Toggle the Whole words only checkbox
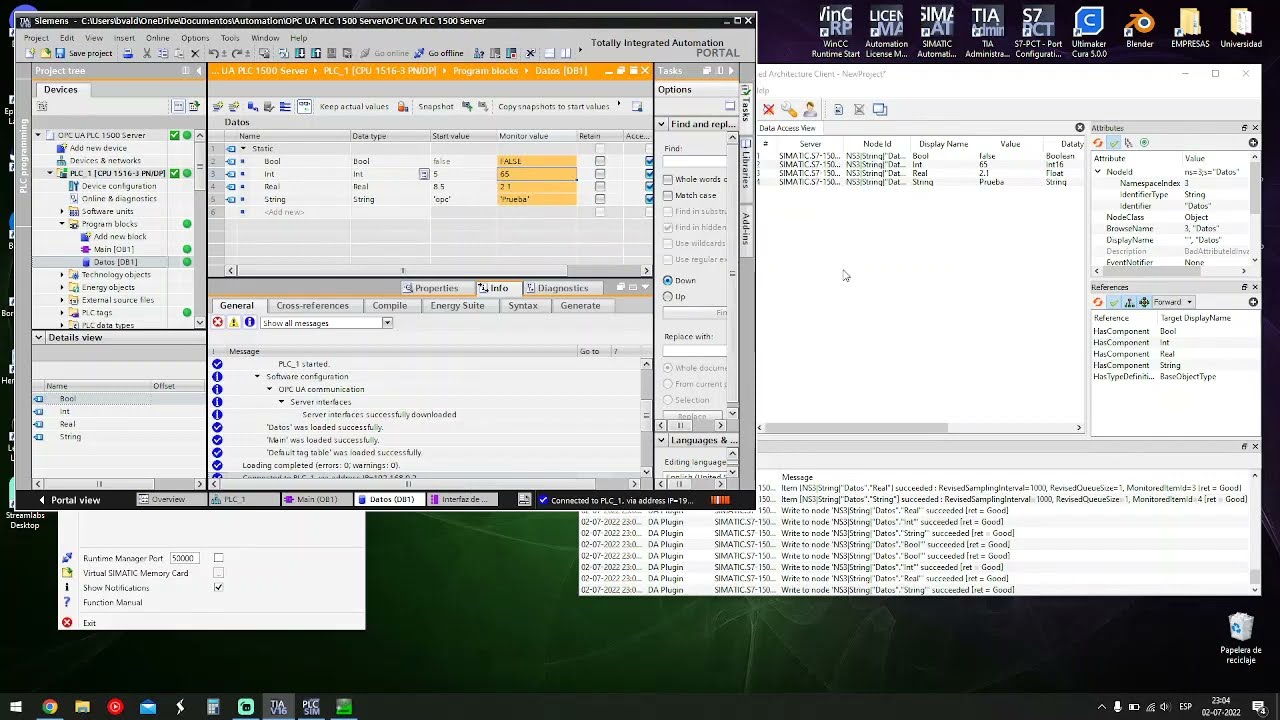This screenshot has width=1280, height=720. [668, 179]
